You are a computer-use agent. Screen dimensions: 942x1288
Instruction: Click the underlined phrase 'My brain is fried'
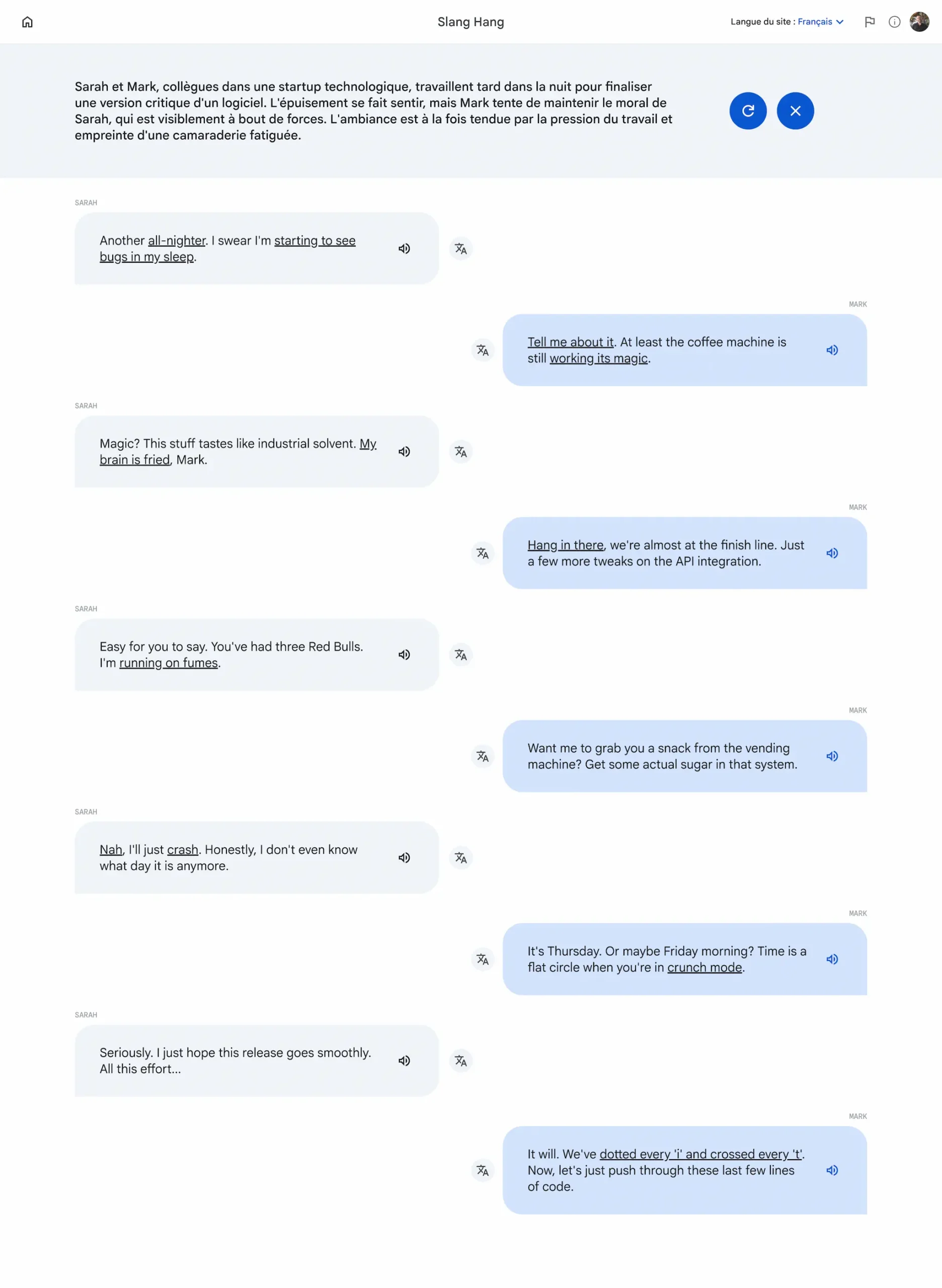(238, 452)
